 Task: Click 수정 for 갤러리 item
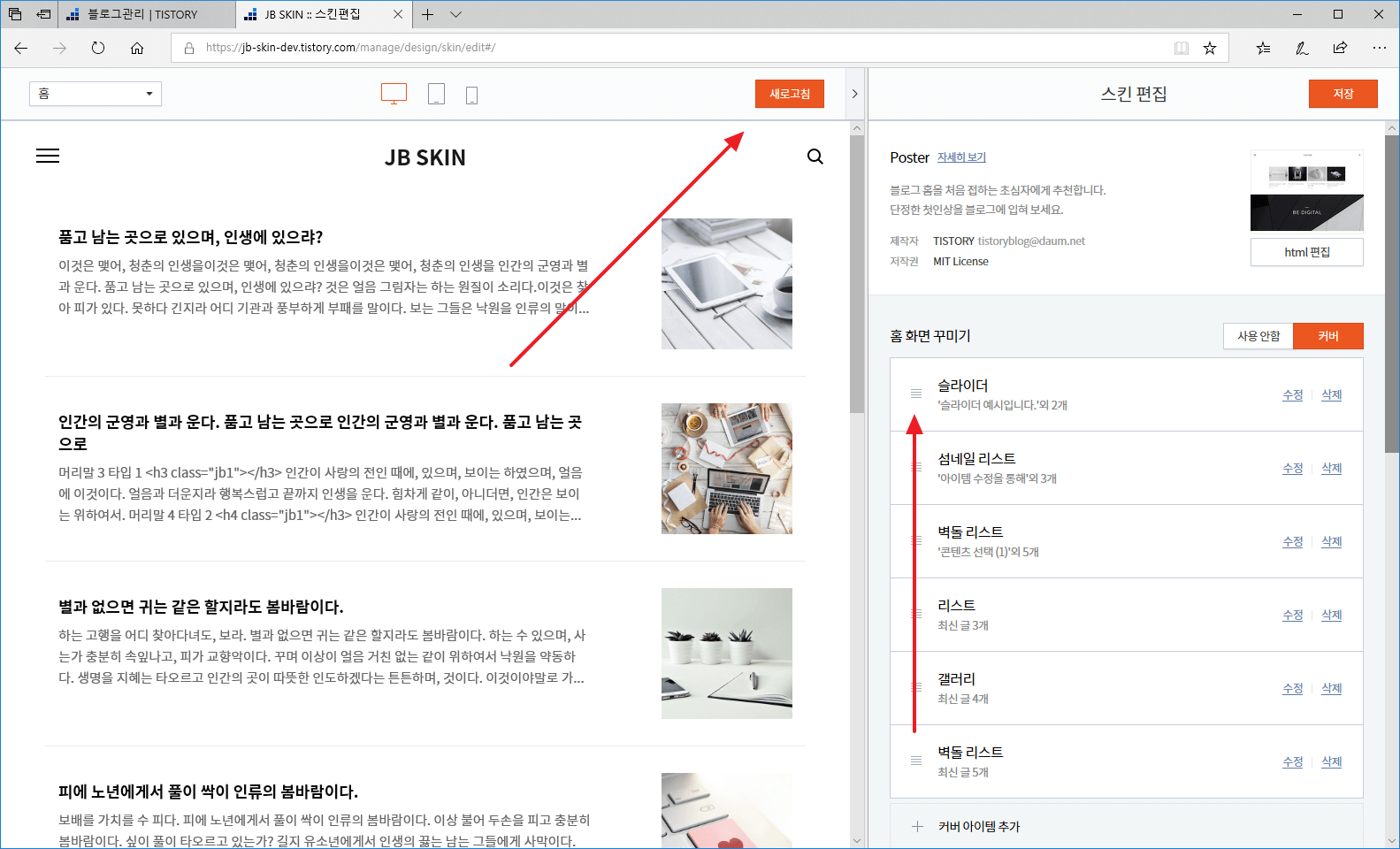pos(1293,689)
